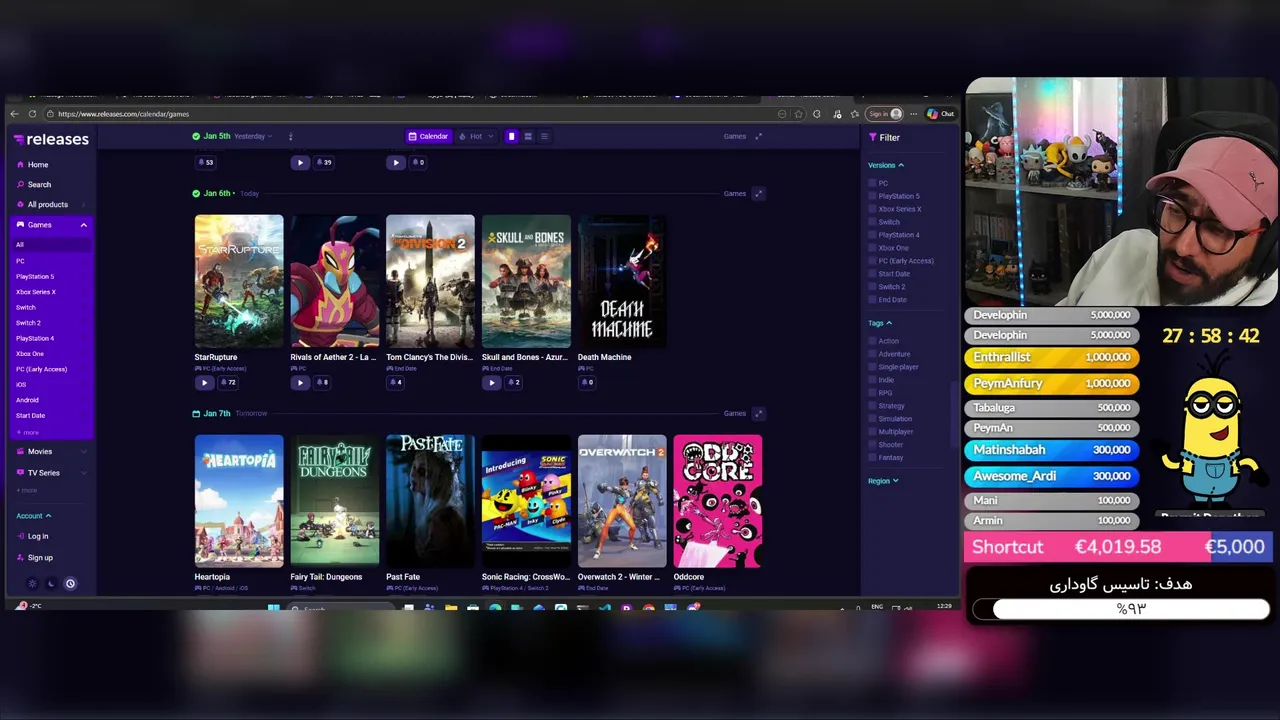This screenshot has height=720, width=1280.
Task: Switch to dark theme moon icon
Action: tap(51, 584)
